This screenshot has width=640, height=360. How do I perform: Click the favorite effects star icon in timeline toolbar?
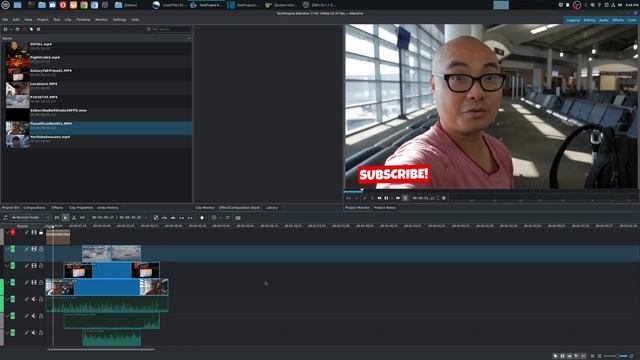coord(202,218)
